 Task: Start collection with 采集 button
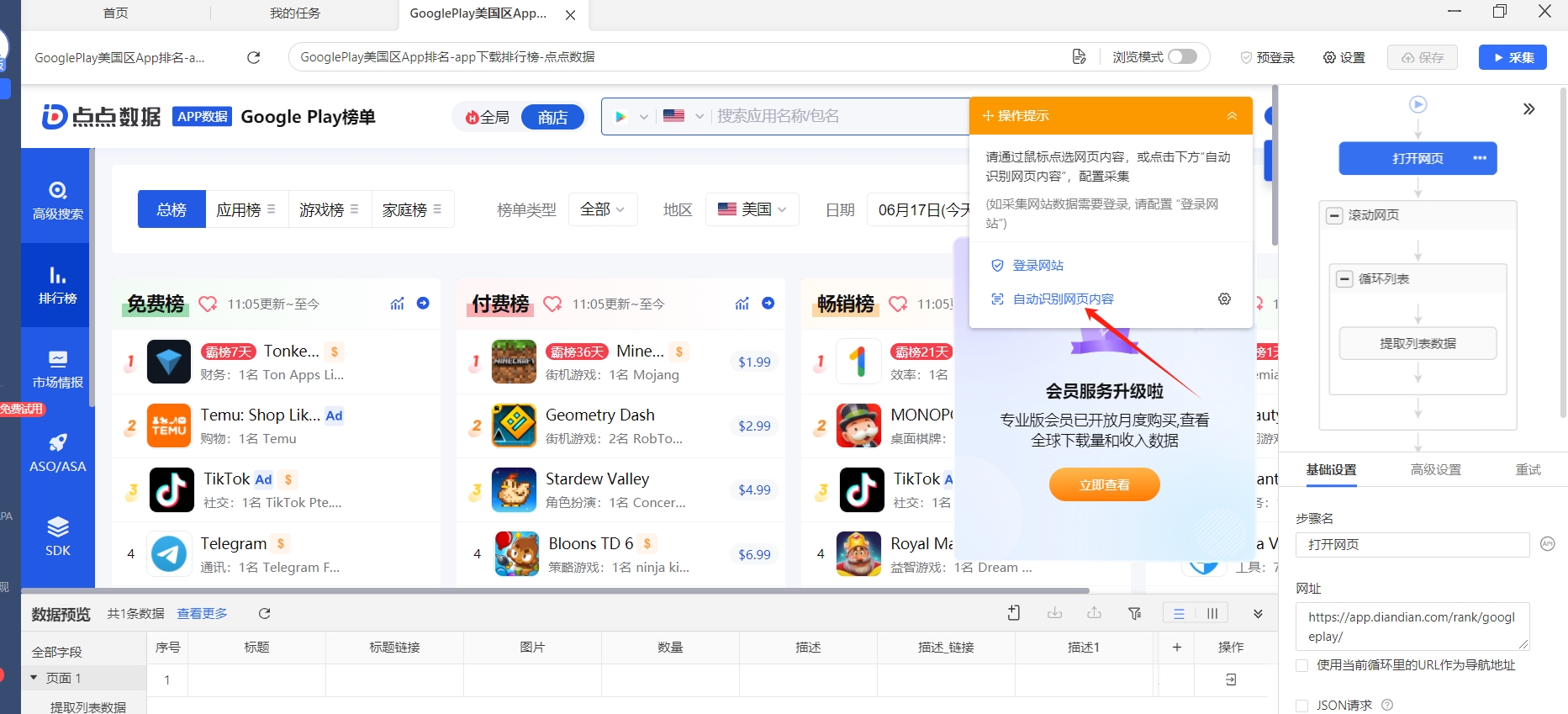pos(1513,57)
